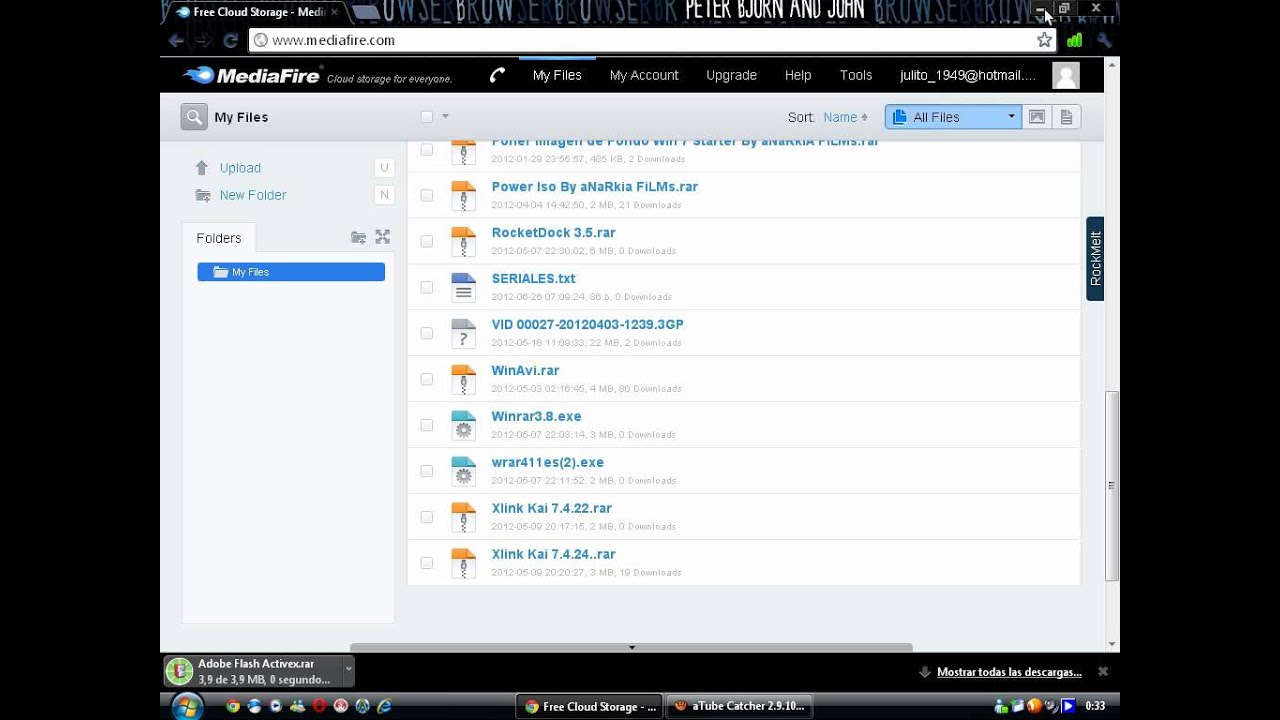Open the All Files filter dropdown
Image resolution: width=1280 pixels, height=720 pixels.
pos(953,117)
